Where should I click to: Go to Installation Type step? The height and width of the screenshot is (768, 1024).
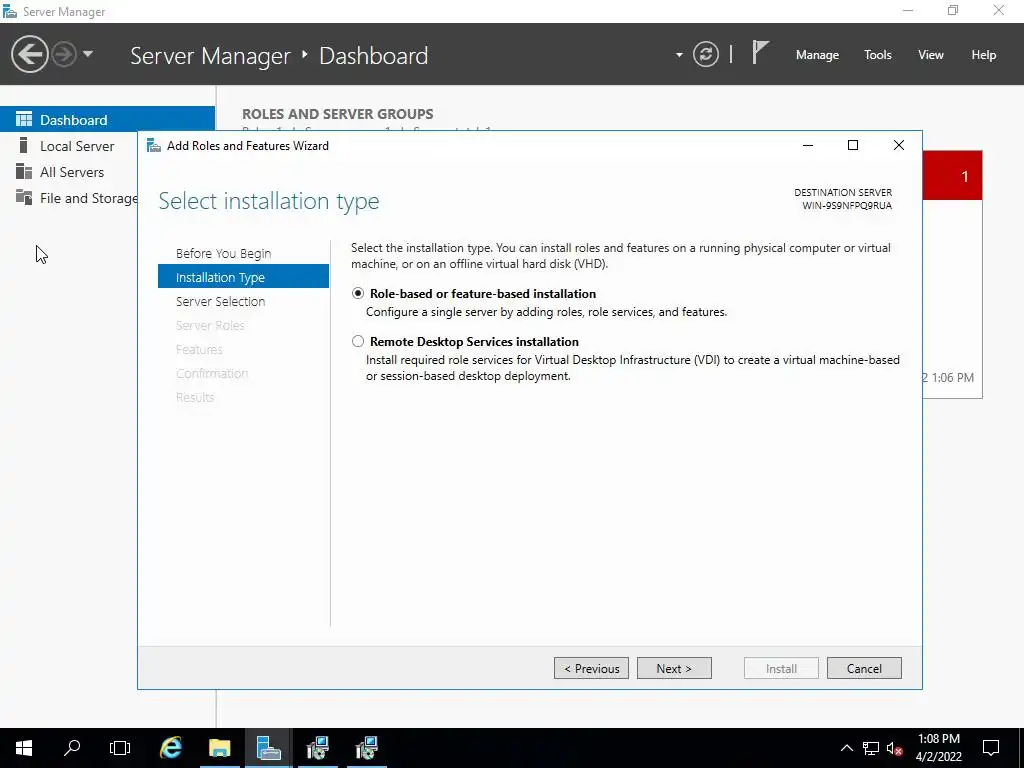(x=243, y=277)
